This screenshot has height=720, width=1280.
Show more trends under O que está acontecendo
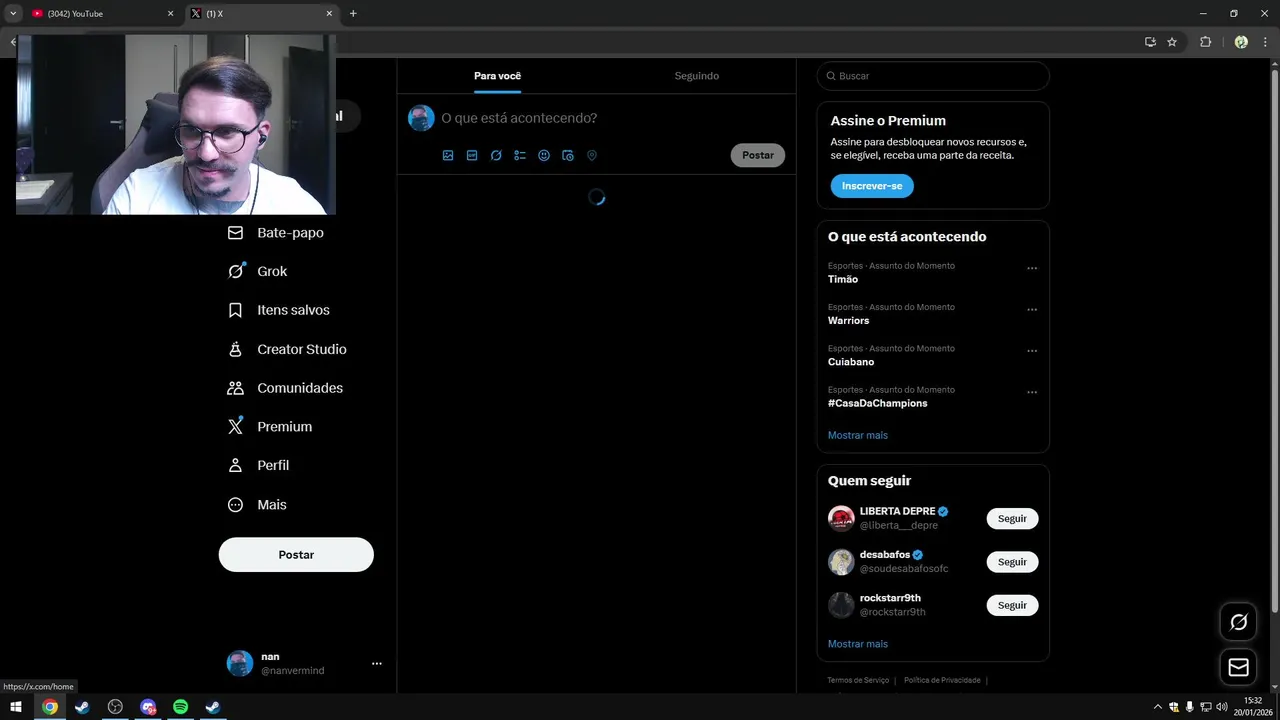pos(858,435)
